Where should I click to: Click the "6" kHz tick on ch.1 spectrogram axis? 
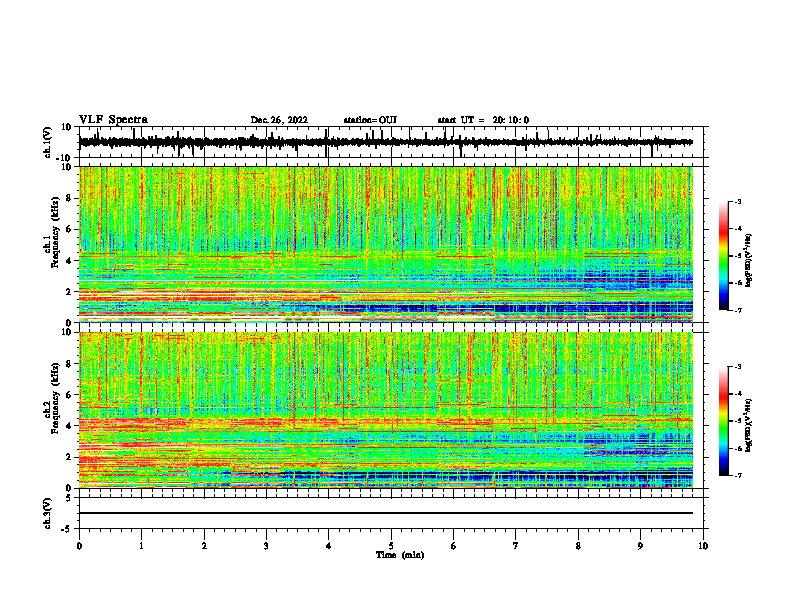(x=69, y=229)
